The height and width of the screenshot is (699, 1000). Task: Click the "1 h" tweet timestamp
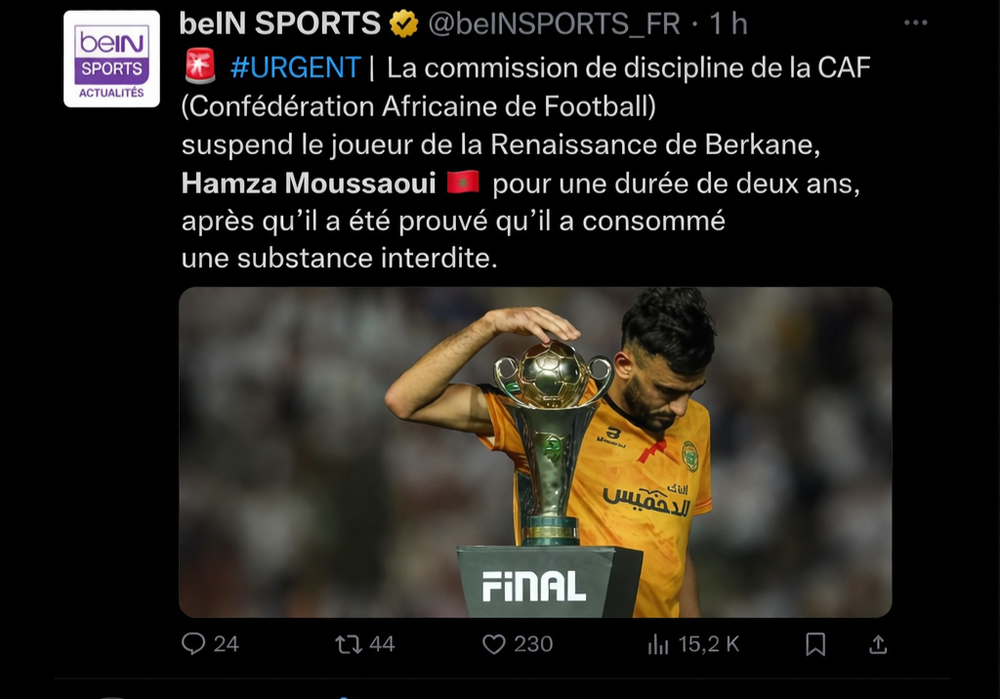click(x=728, y=24)
